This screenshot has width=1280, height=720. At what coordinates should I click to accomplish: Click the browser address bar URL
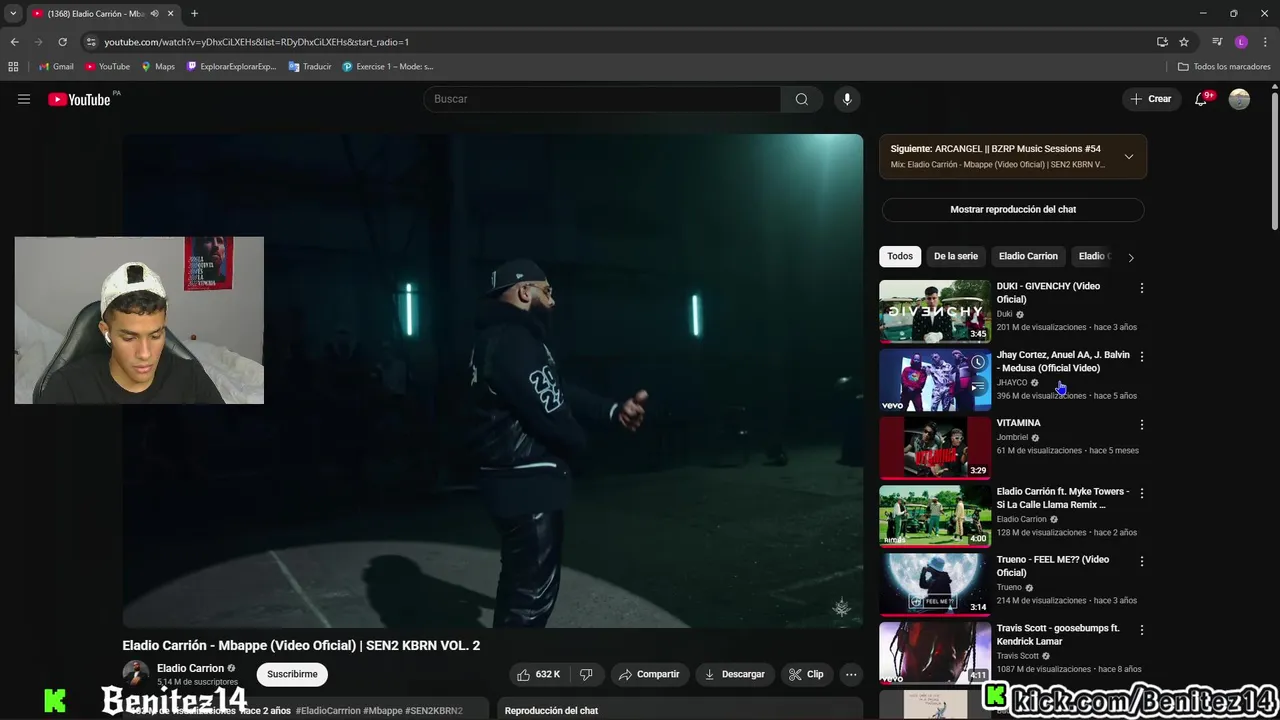click(x=256, y=42)
